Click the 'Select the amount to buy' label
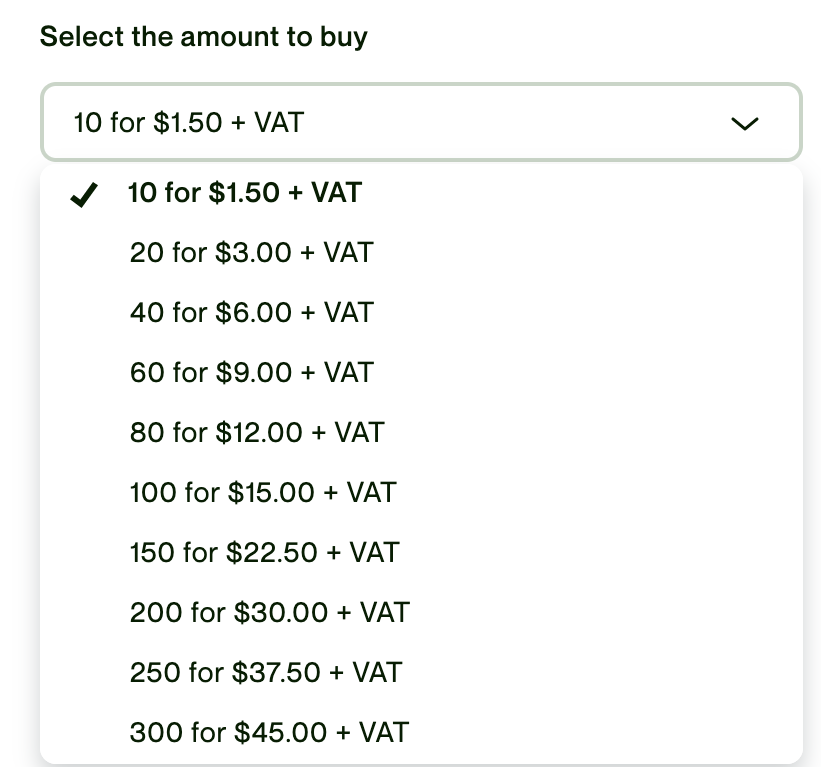Screen dimensions: 821x767 pyautogui.click(x=204, y=37)
